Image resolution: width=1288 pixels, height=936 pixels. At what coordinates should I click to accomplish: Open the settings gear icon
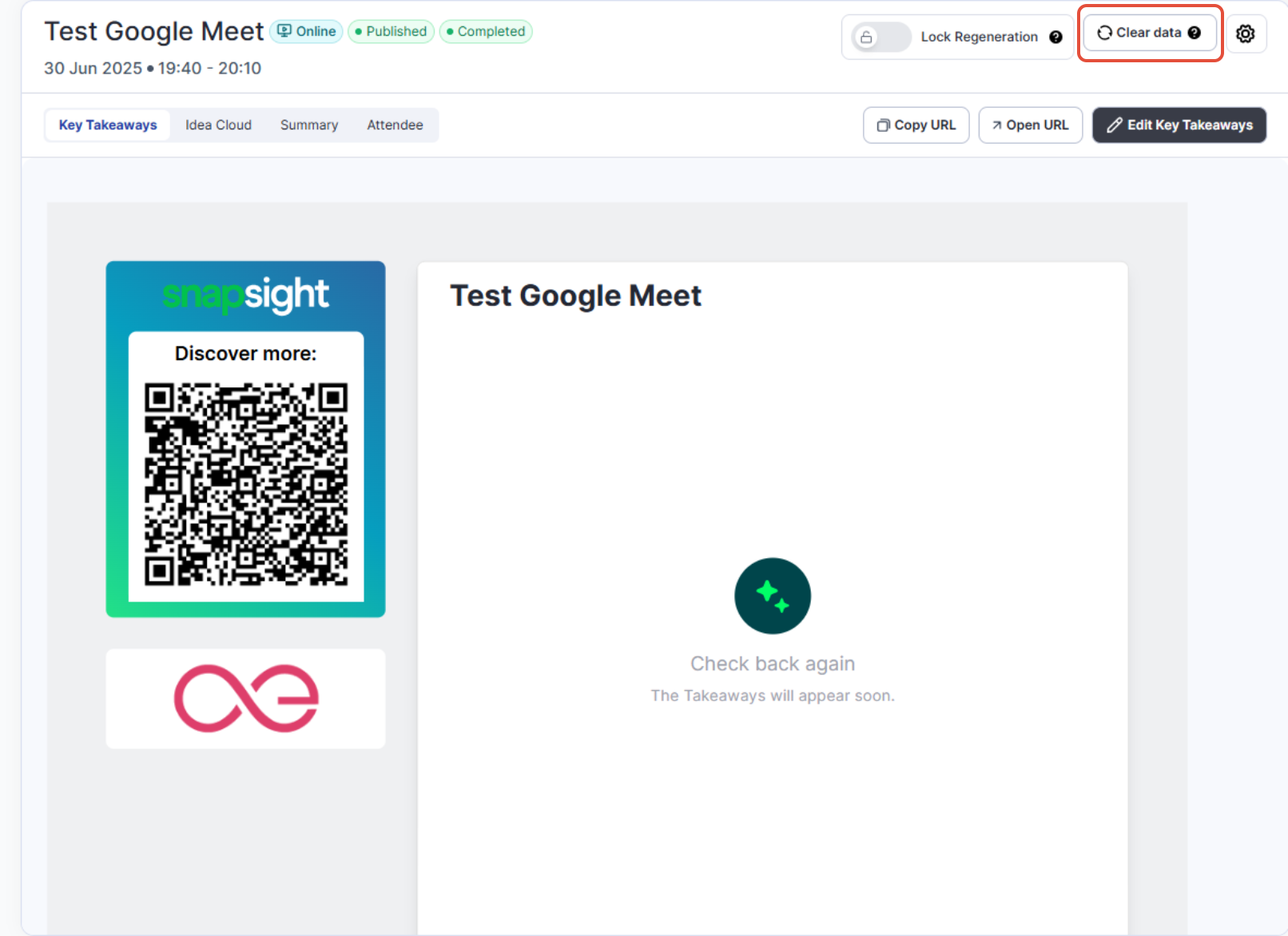pyautogui.click(x=1245, y=34)
